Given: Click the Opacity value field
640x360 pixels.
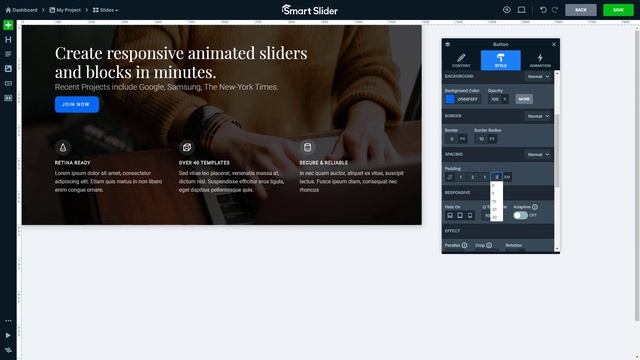Looking at the screenshot, I should click(495, 99).
